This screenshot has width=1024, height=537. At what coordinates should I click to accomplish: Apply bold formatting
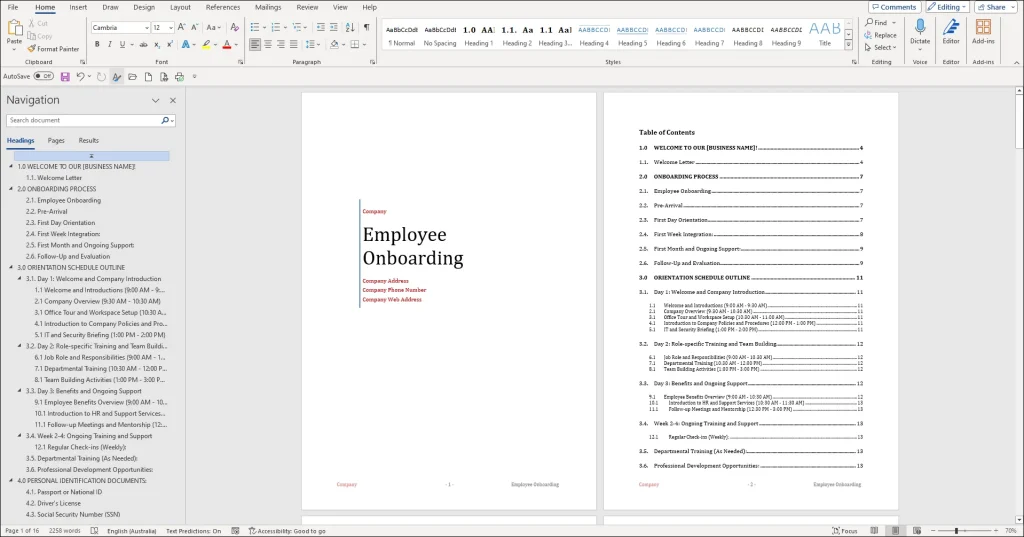pos(96,45)
